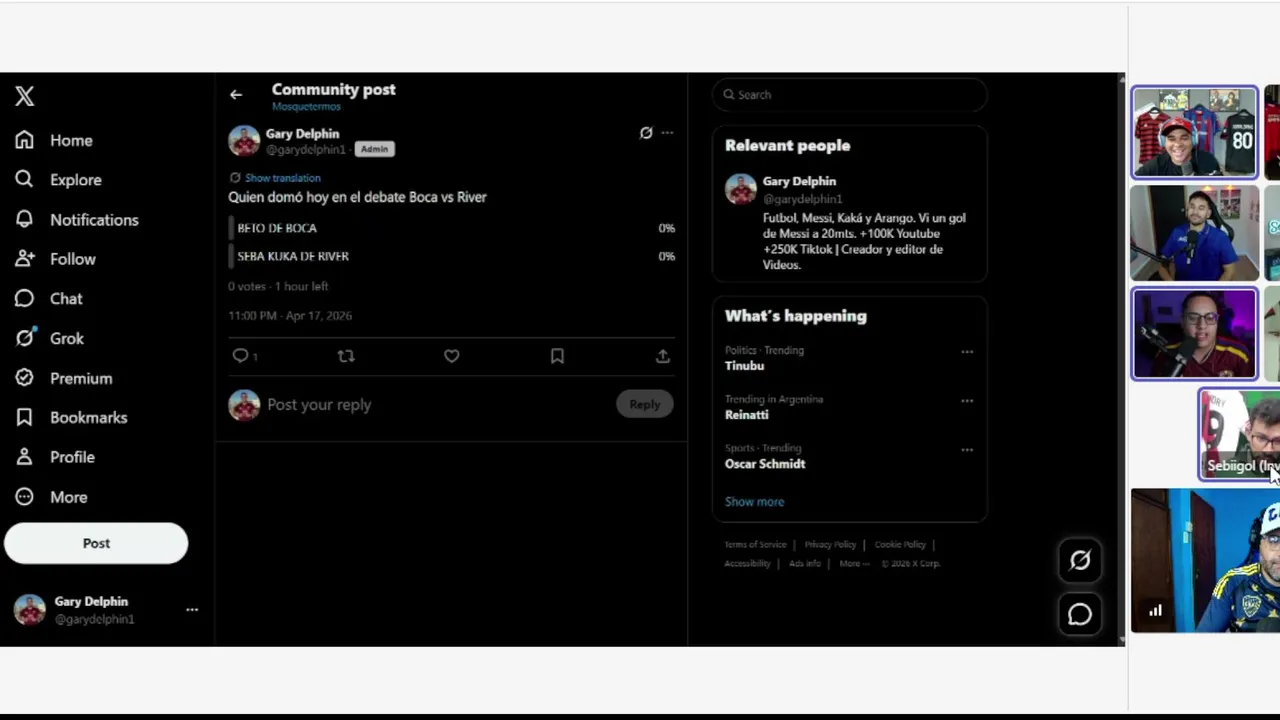This screenshot has height=720, width=1280.
Task: Open Grok in the sidebar
Action: 50,338
